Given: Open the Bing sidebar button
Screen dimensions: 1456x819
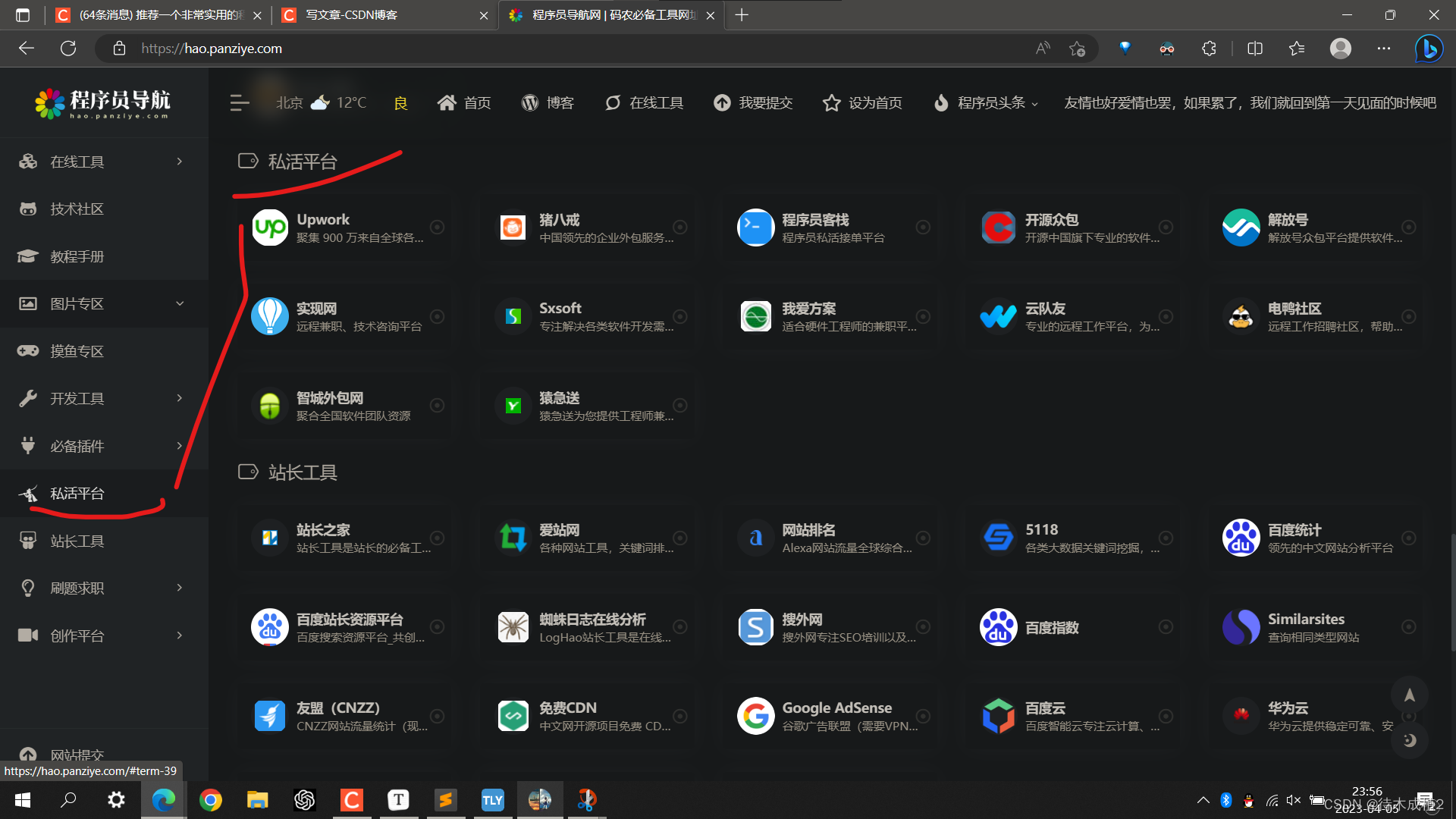Looking at the screenshot, I should 1429,49.
